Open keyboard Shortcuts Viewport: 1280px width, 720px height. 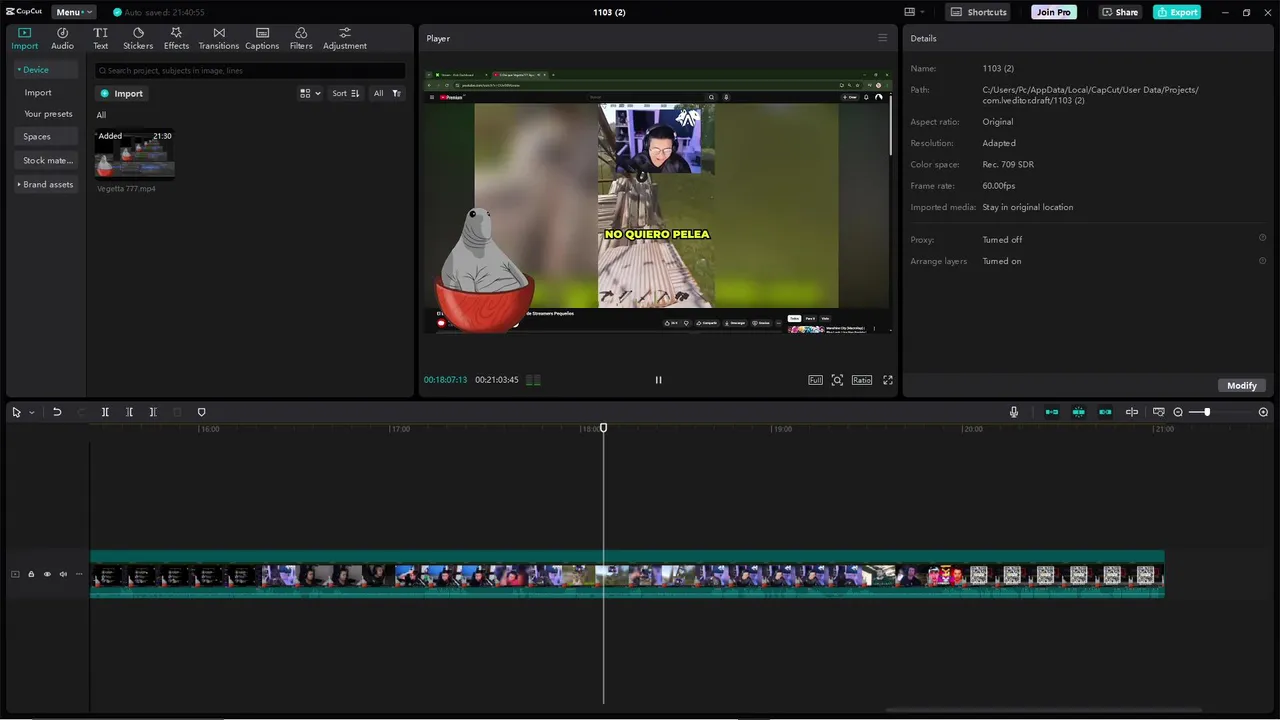(x=978, y=12)
